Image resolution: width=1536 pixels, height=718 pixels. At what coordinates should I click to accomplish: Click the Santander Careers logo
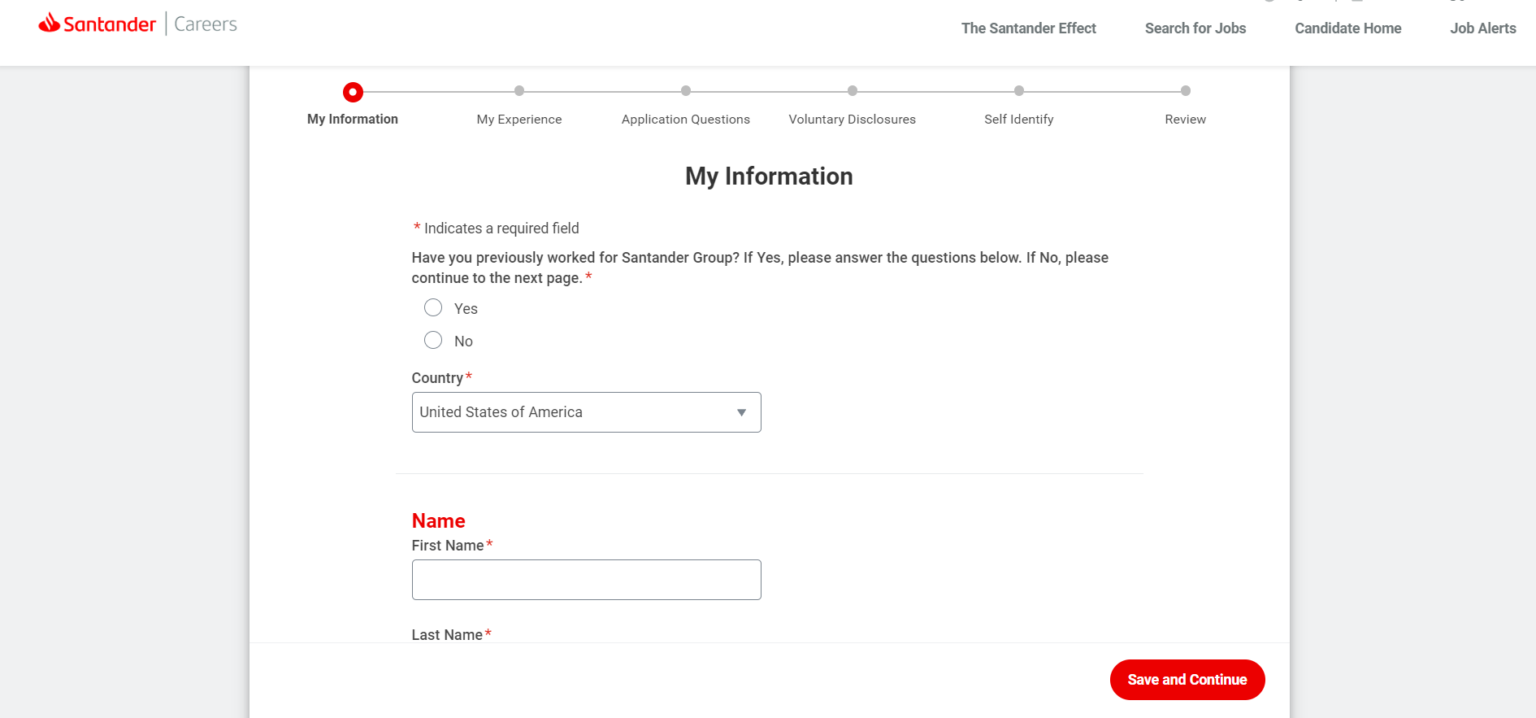(138, 24)
